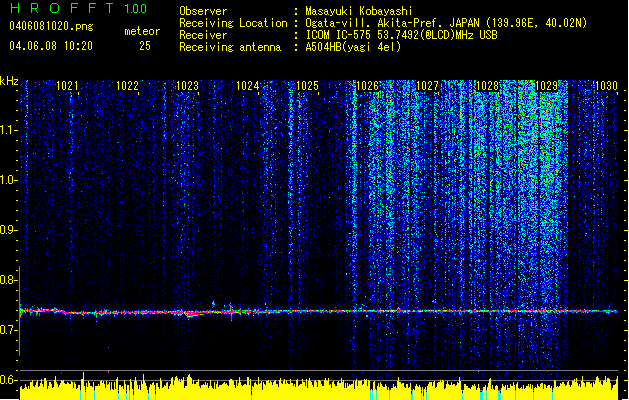Click the 1021 time marker

point(67,85)
